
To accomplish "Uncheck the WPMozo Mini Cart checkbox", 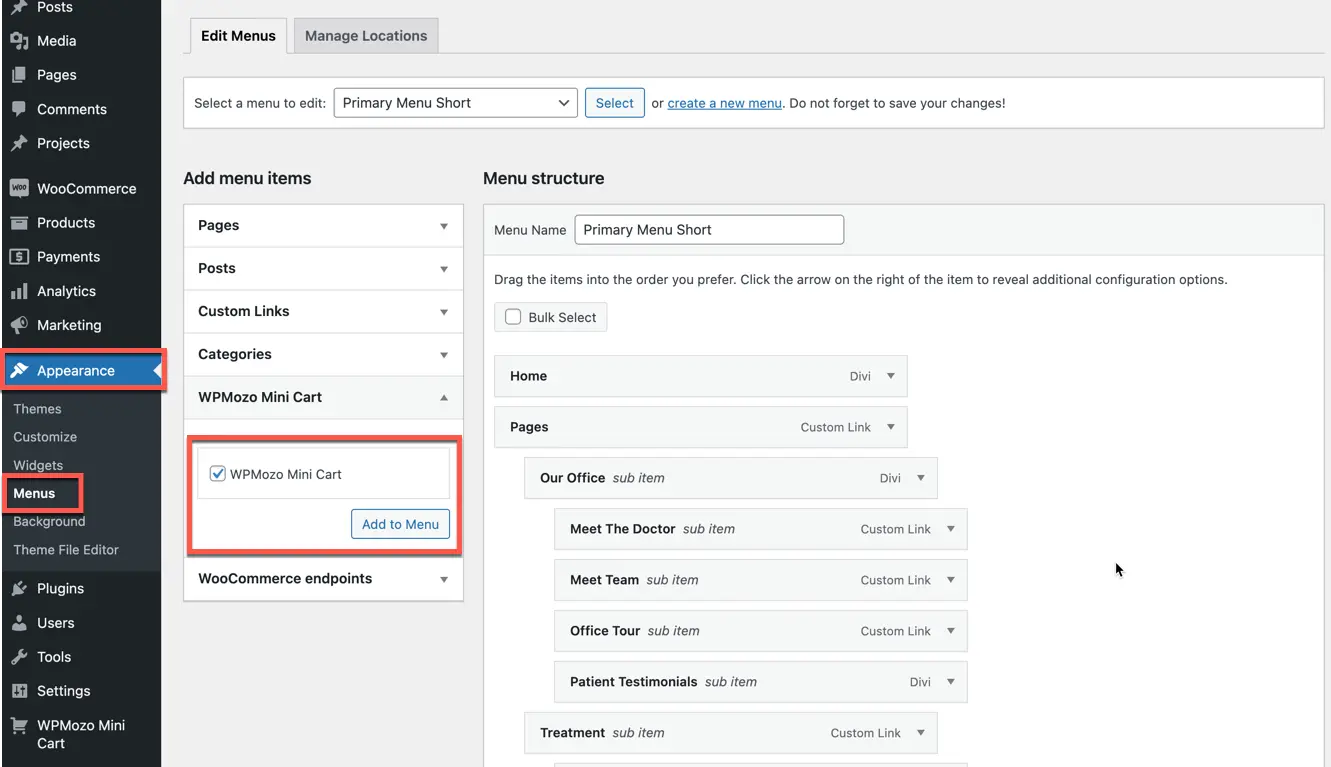I will [217, 474].
